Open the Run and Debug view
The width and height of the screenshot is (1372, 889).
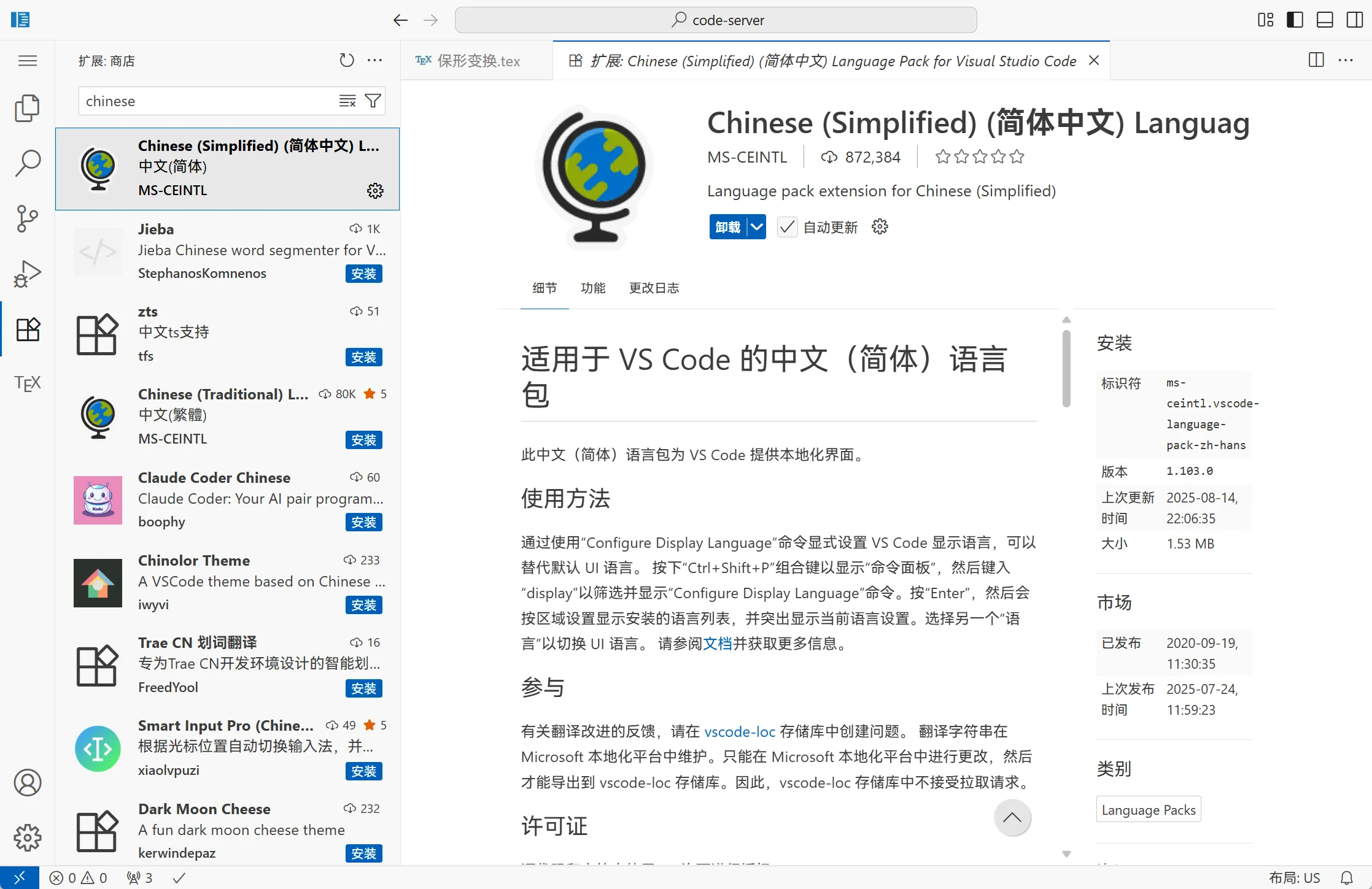27,274
